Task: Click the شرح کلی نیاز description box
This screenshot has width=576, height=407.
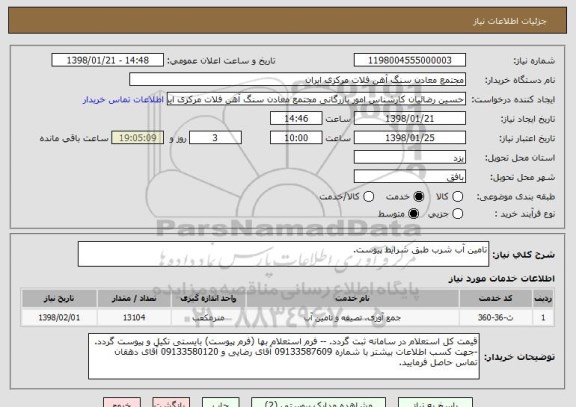Action: point(283,254)
